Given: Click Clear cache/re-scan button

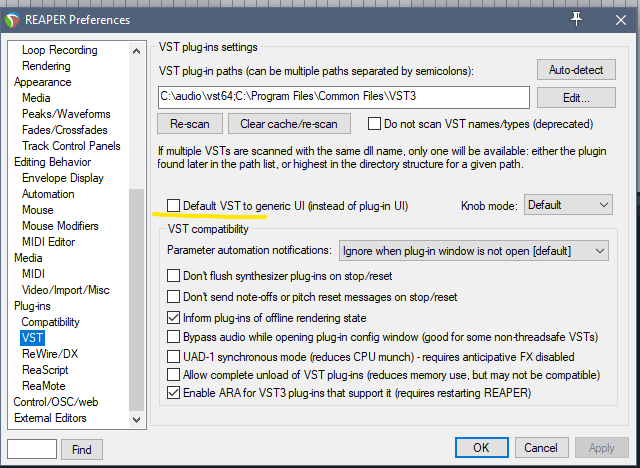Looking at the screenshot, I should tap(289, 124).
